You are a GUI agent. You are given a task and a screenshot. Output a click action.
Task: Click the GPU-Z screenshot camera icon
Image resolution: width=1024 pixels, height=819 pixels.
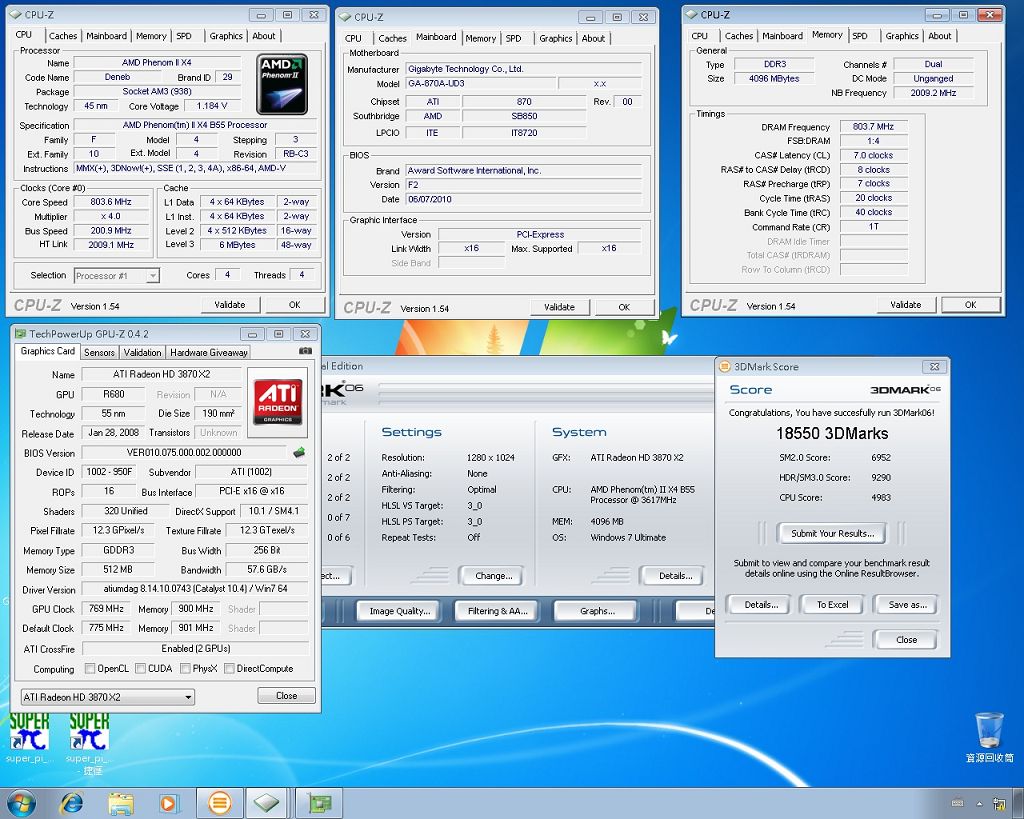coord(305,351)
